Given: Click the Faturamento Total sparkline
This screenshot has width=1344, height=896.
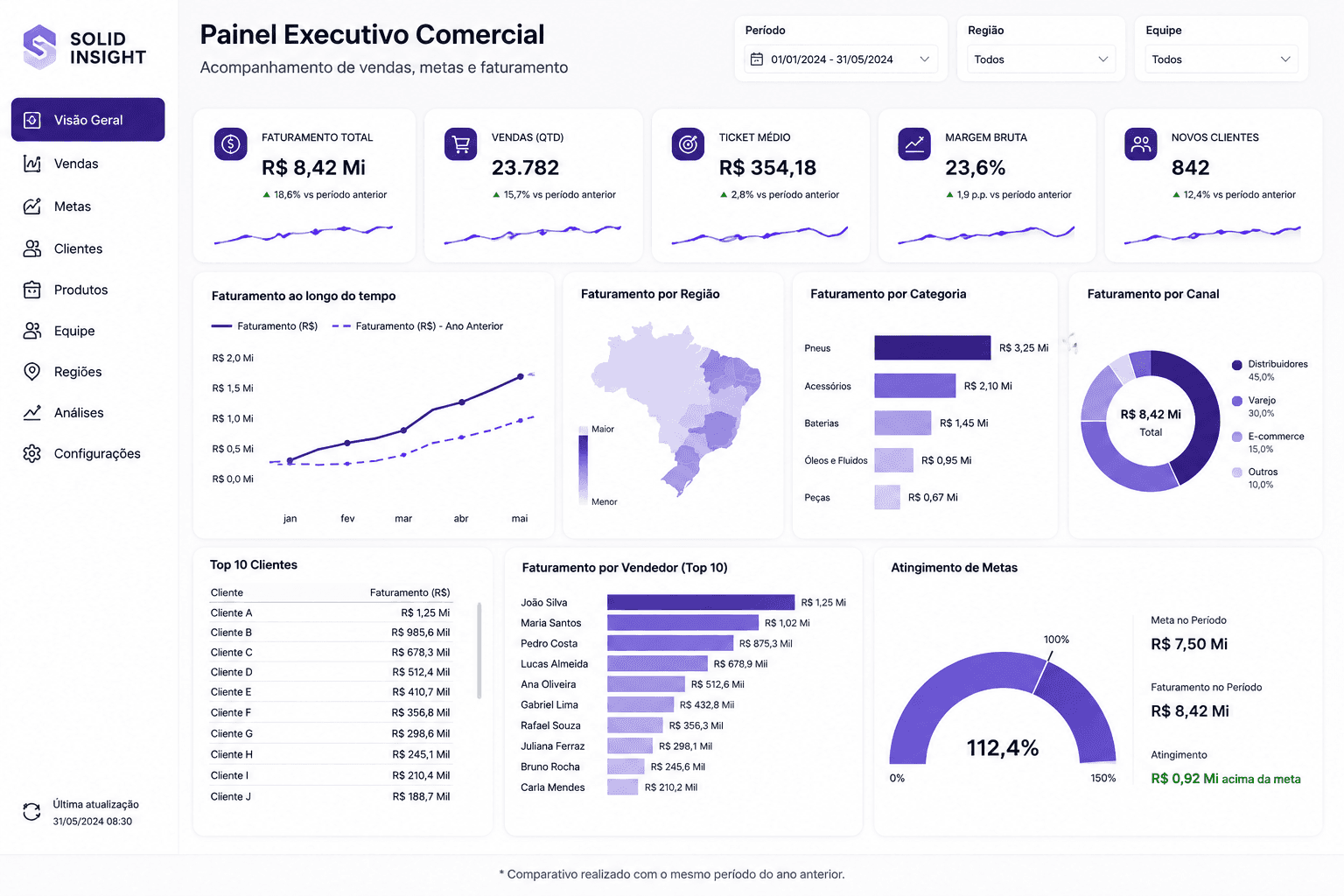Looking at the screenshot, I should point(304,233).
